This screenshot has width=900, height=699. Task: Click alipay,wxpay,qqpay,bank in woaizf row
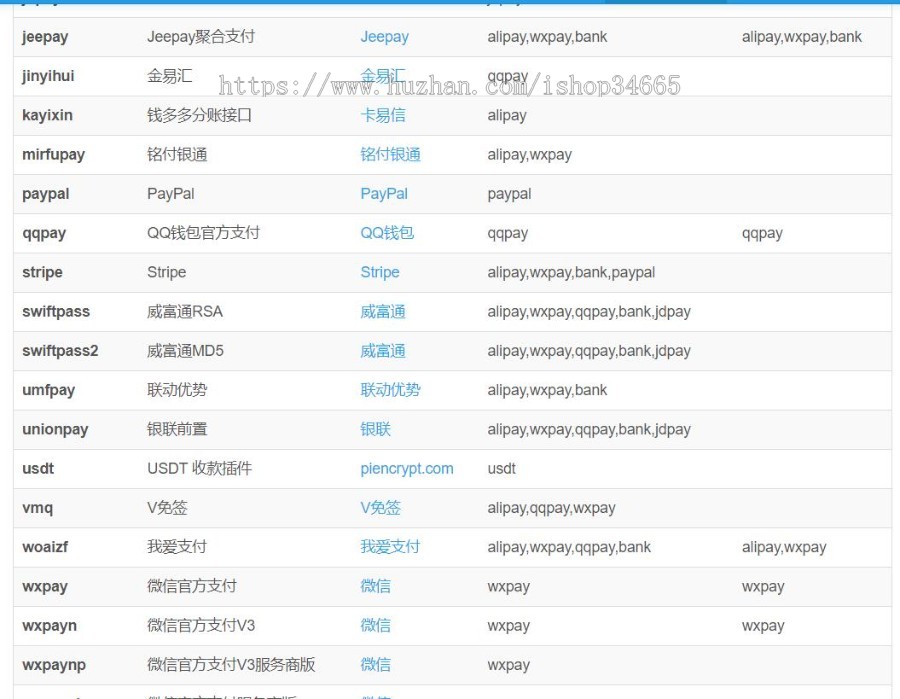tap(569, 547)
